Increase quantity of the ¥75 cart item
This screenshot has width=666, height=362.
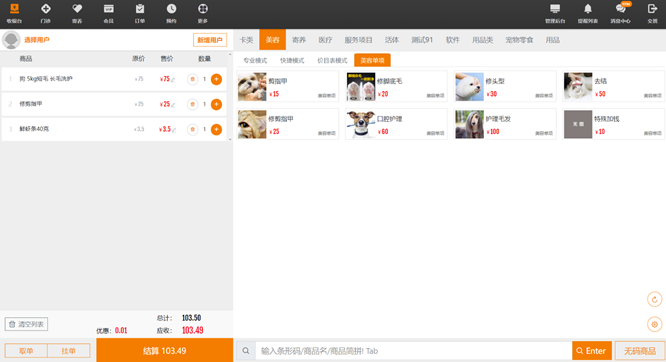coord(216,79)
